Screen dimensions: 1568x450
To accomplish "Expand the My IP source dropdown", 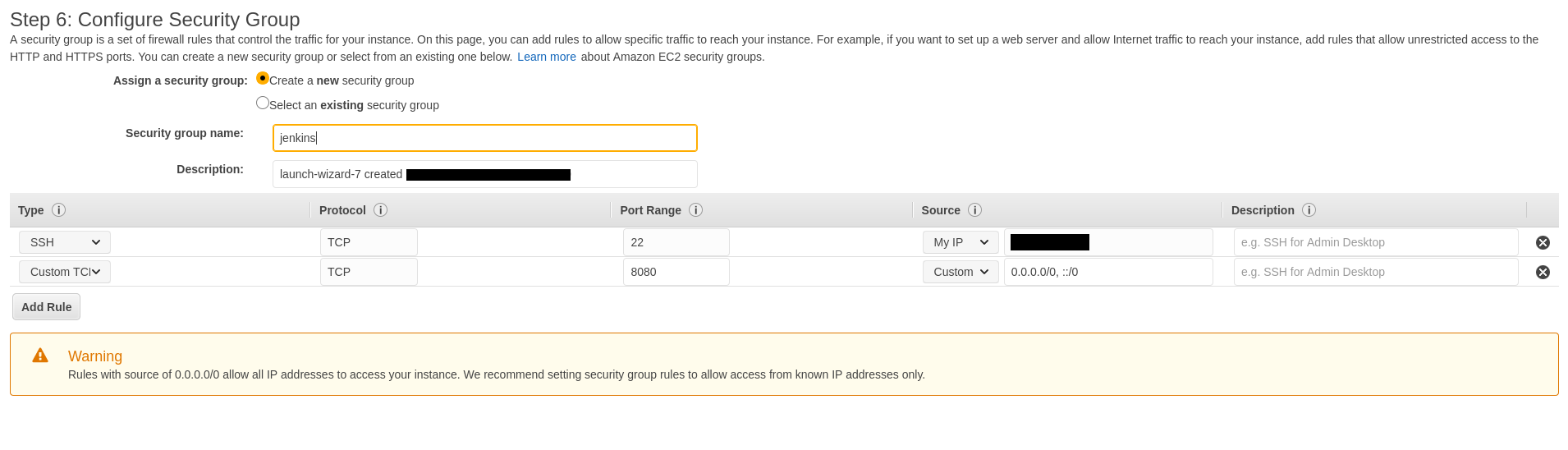I will 960,242.
